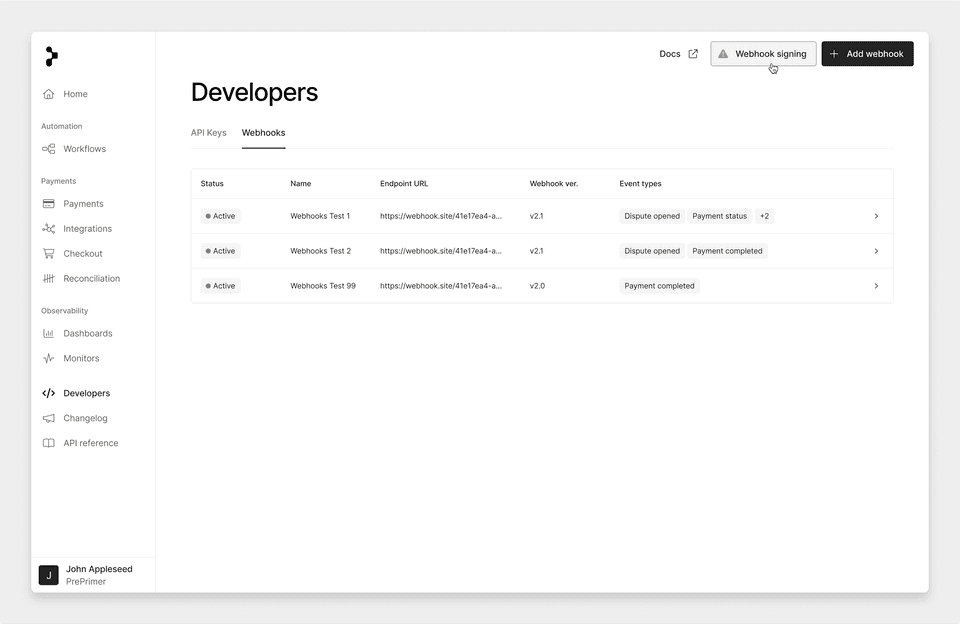Click the Webhooks Test 99 name
The height and width of the screenshot is (624, 960).
(x=323, y=286)
